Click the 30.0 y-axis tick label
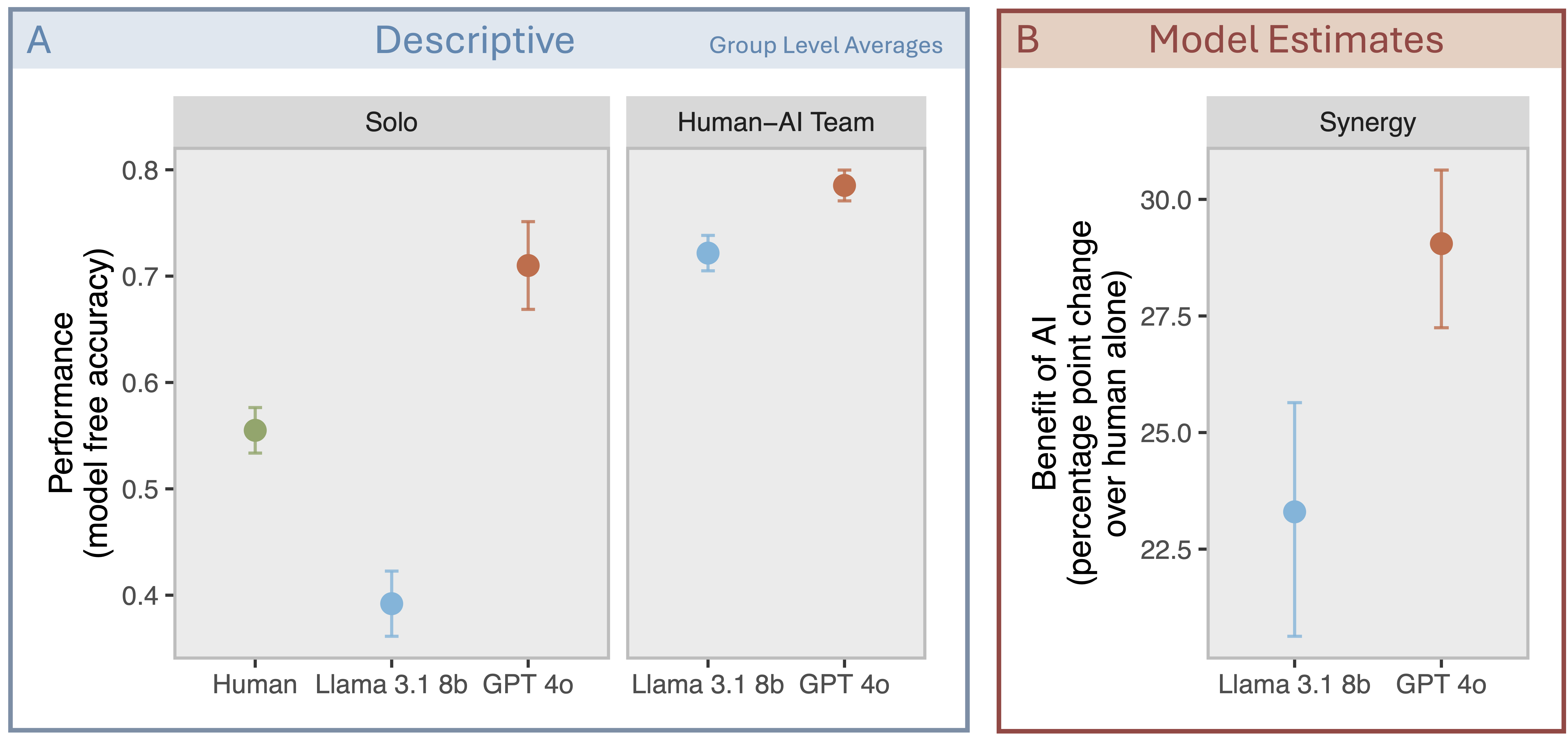Image resolution: width=1568 pixels, height=735 pixels. [1165, 200]
